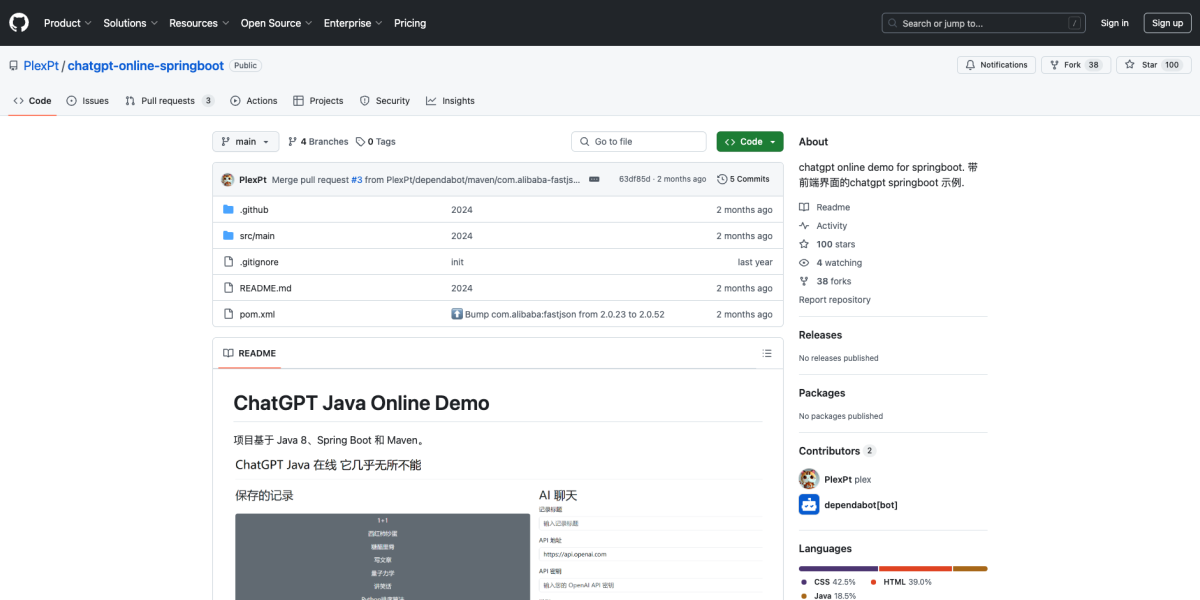Click the Sign up button
1200x600 pixels.
coord(1167,22)
